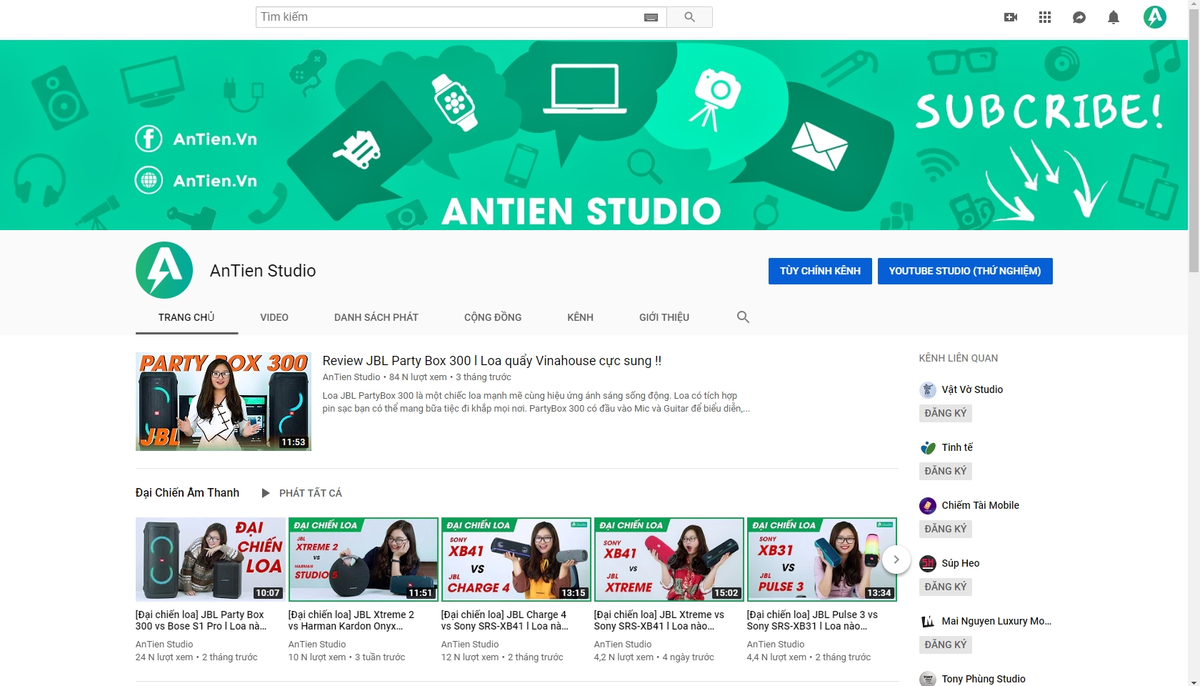Open YouTube Studio (thử nghiệm) button
Image resolution: width=1200 pixels, height=686 pixels.
965,271
